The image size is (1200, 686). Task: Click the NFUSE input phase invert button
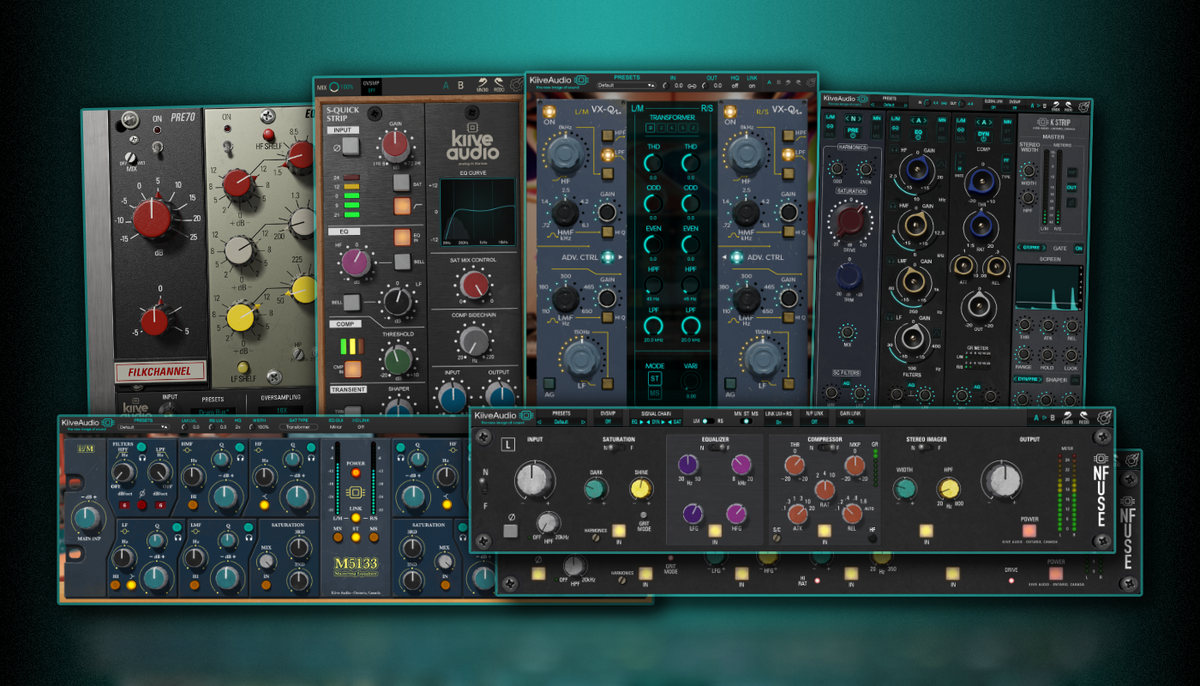point(510,530)
